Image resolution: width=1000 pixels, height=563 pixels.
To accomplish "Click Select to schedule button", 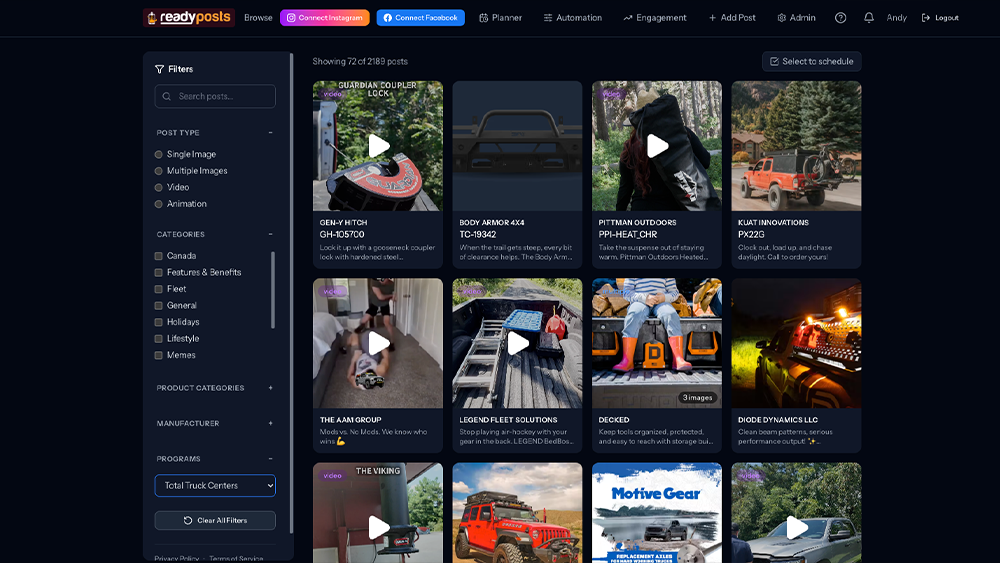I will pyautogui.click(x=812, y=61).
